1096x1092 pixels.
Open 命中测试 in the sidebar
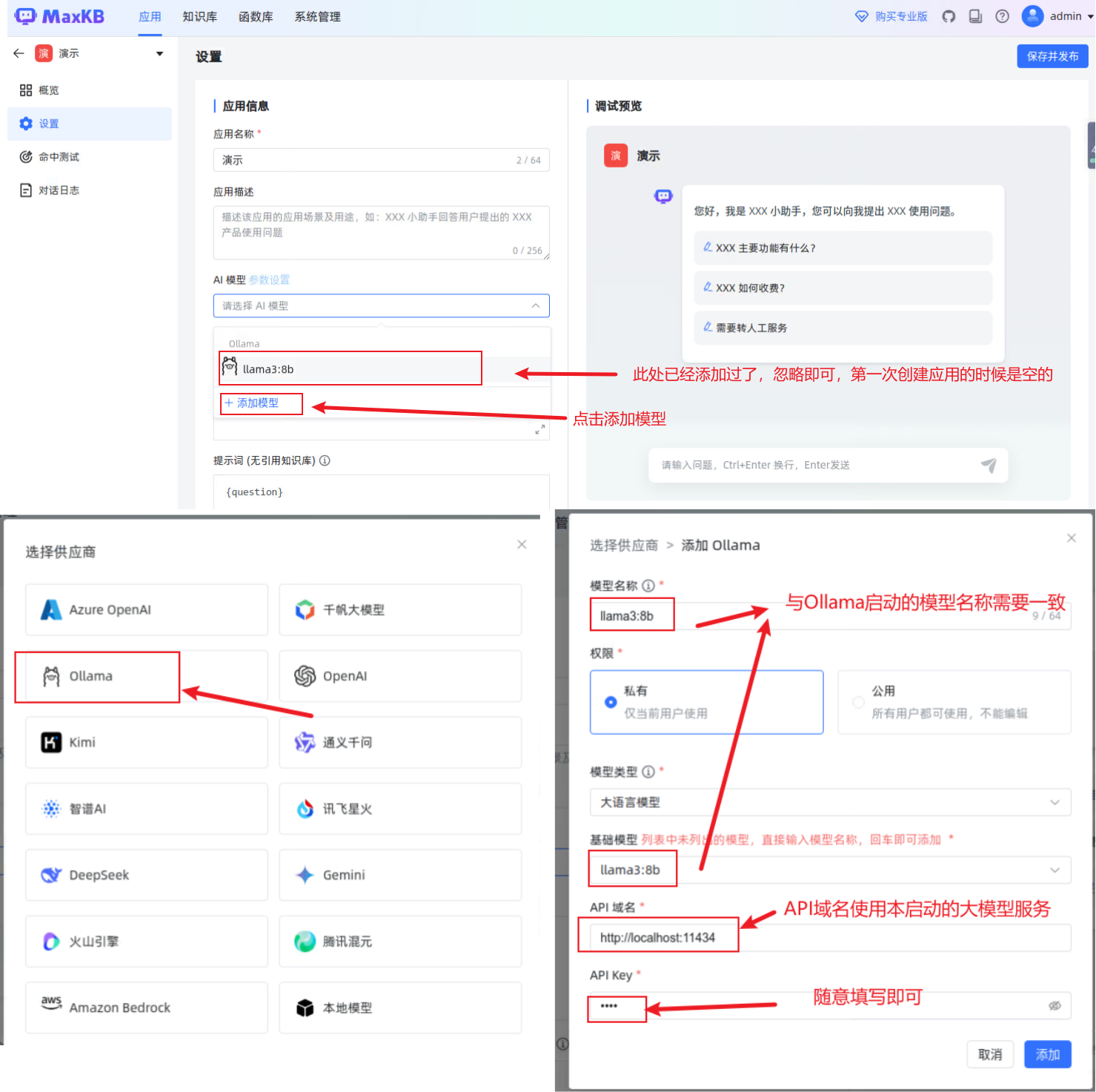(x=59, y=157)
